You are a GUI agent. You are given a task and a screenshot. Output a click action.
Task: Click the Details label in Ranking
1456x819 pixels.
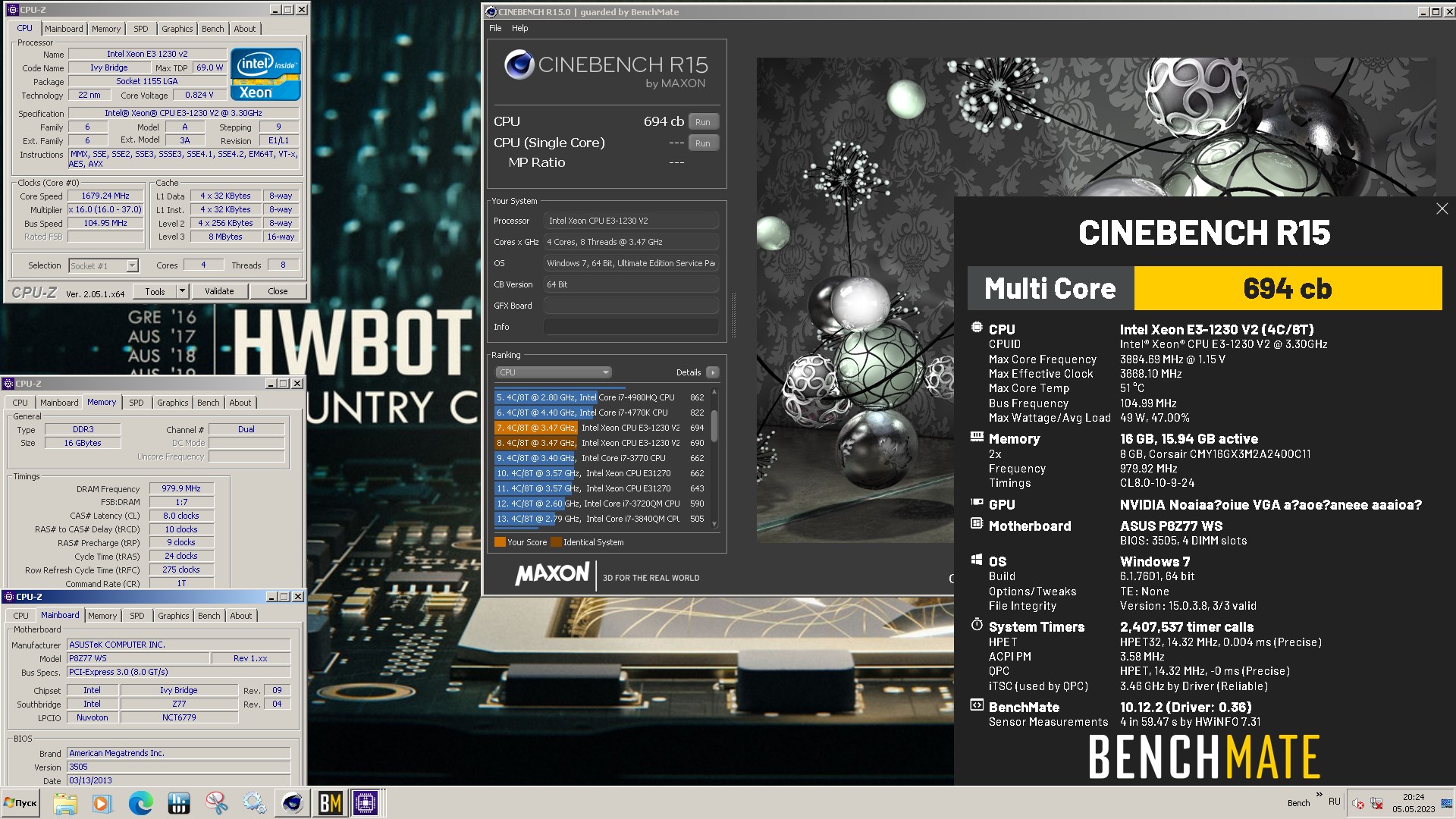[x=689, y=372]
